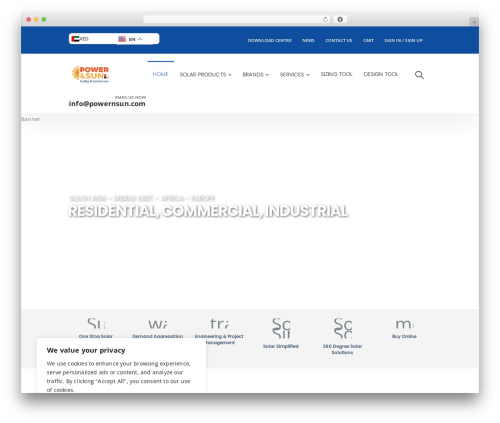
Task: Click the Email Us Now label
Action: coord(130,97)
